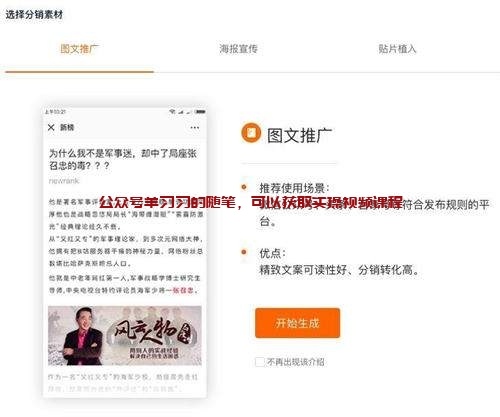Click the orange bullet beside 优点

click(x=244, y=252)
